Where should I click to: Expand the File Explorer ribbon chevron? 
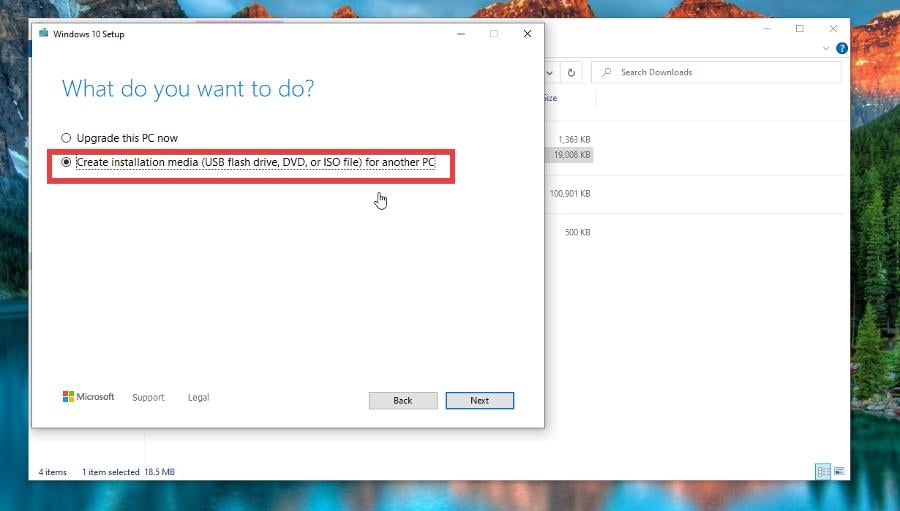point(825,48)
